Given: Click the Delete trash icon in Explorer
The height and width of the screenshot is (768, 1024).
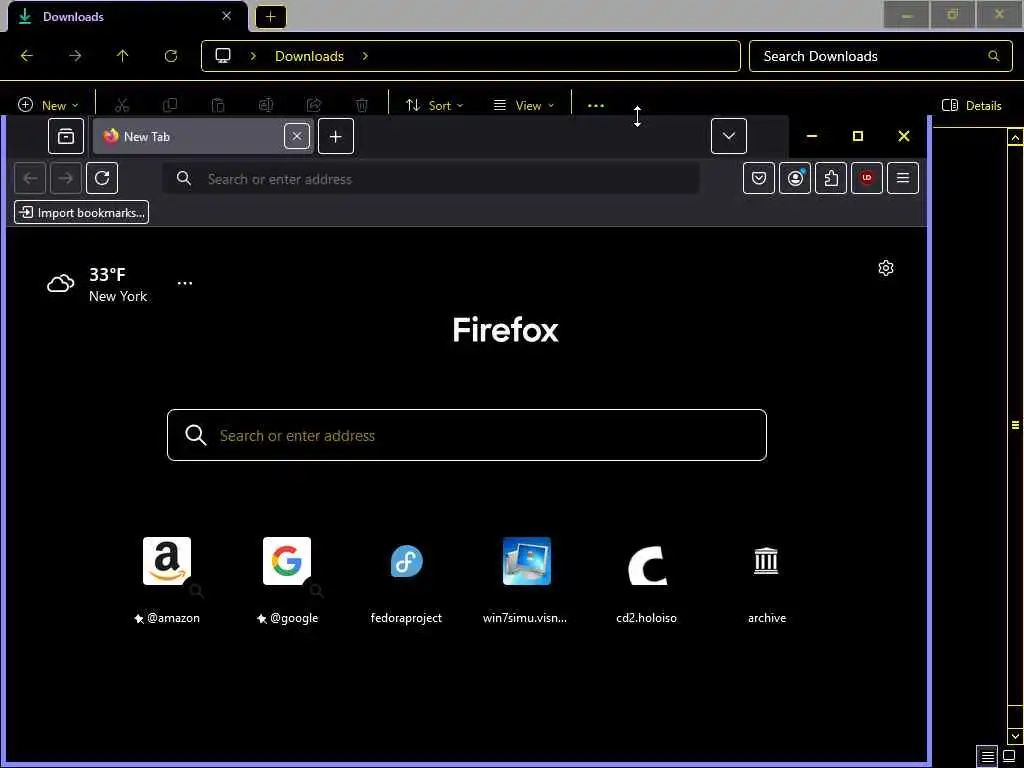Looking at the screenshot, I should pyautogui.click(x=362, y=105).
